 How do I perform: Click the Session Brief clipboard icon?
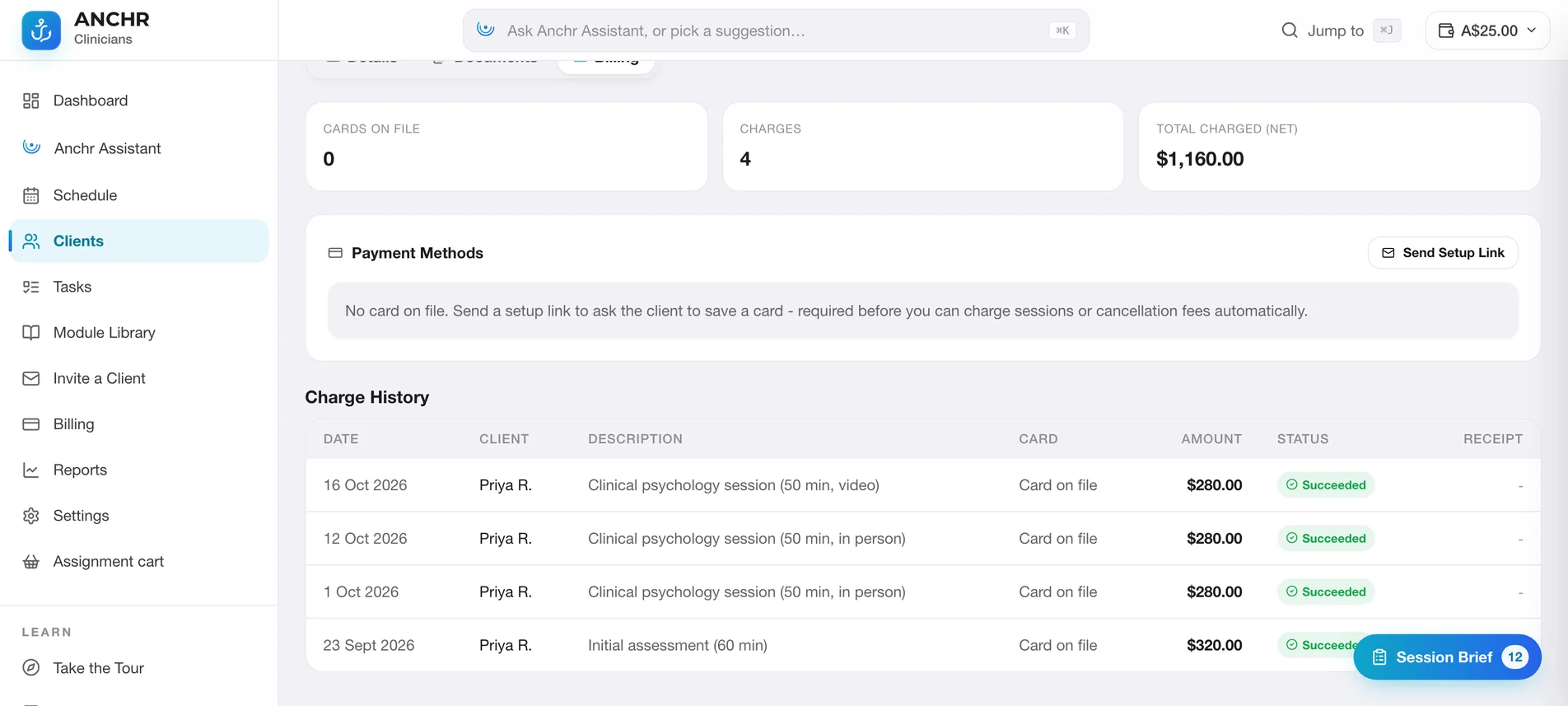point(1379,657)
